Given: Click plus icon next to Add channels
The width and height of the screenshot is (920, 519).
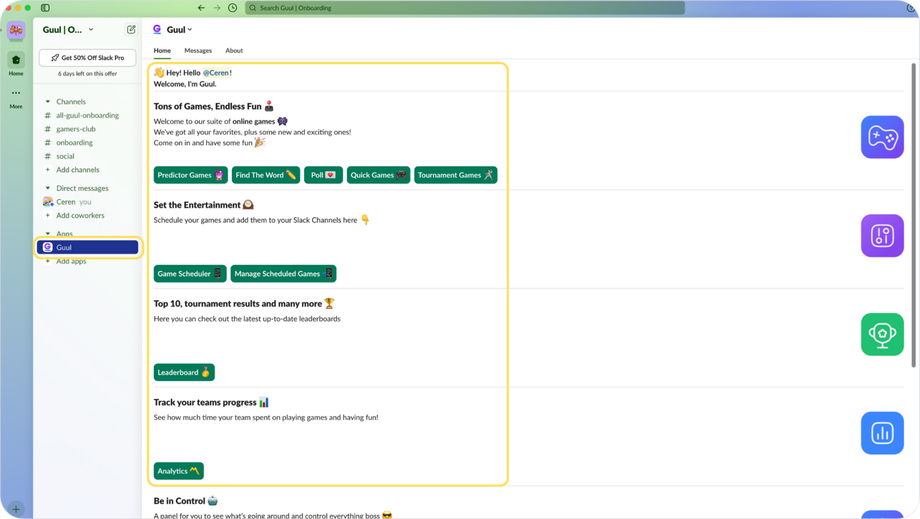Looking at the screenshot, I should coord(48,170).
